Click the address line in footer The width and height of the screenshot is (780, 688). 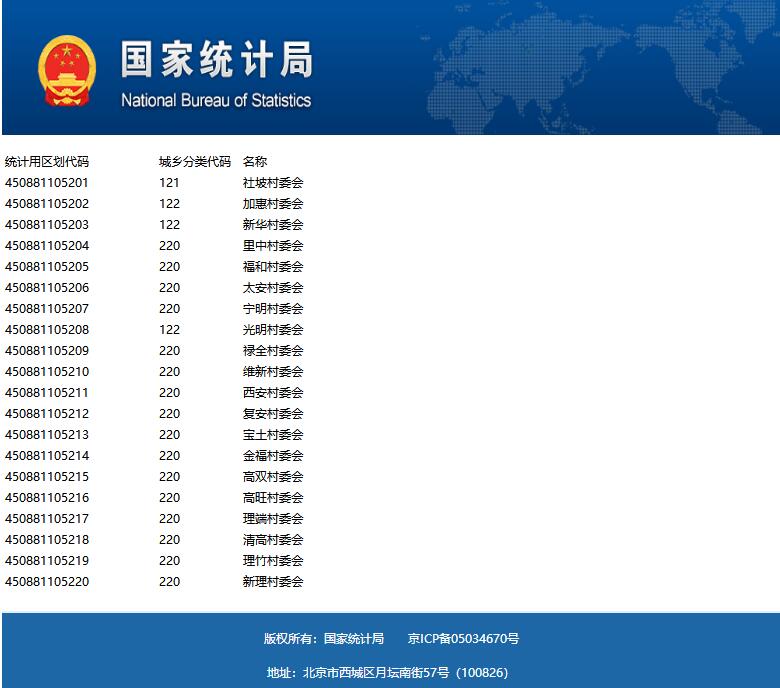point(388,673)
